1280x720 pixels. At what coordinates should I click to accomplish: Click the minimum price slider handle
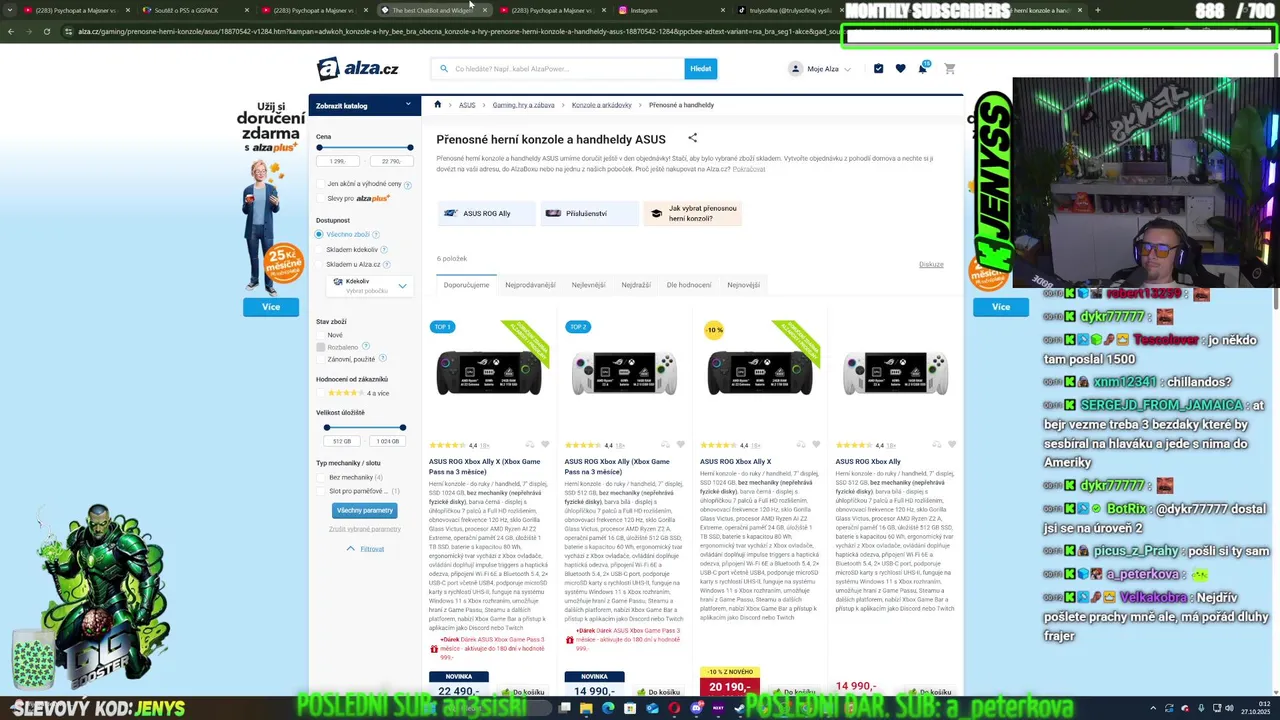(320, 148)
